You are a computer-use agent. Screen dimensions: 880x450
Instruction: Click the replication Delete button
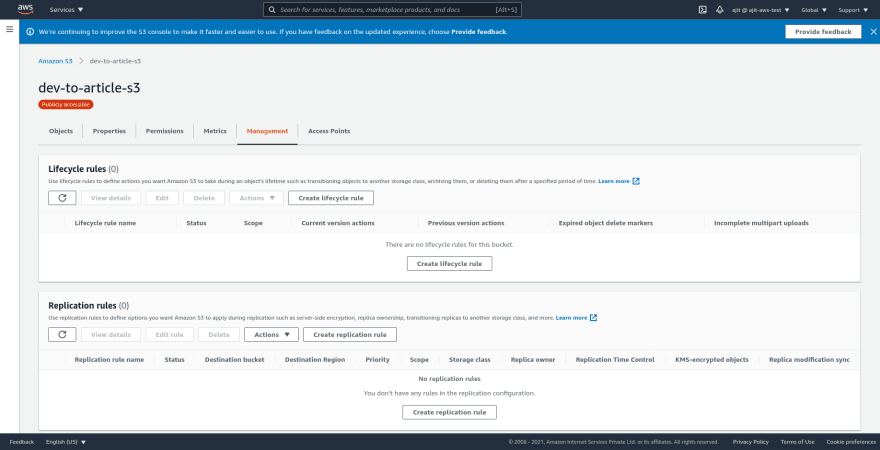coord(219,334)
